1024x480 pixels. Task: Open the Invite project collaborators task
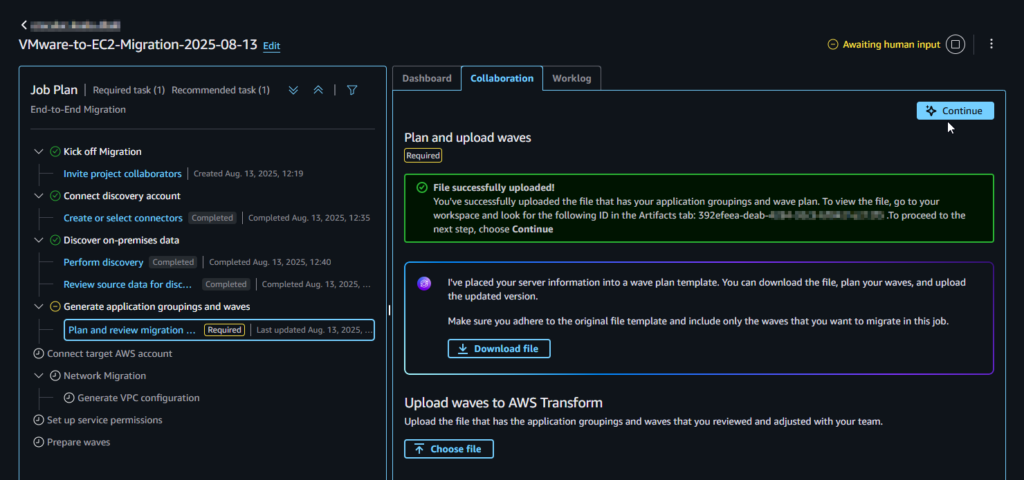click(123, 174)
